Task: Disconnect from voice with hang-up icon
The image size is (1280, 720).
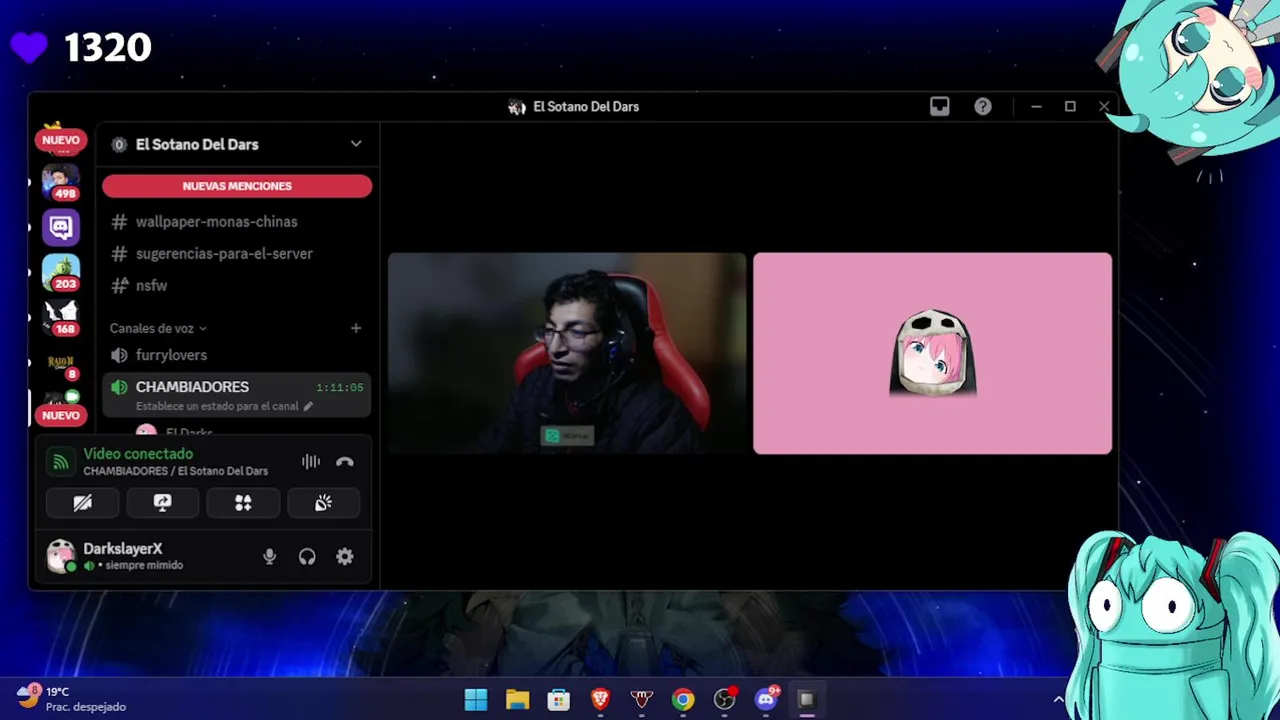Action: tap(345, 462)
